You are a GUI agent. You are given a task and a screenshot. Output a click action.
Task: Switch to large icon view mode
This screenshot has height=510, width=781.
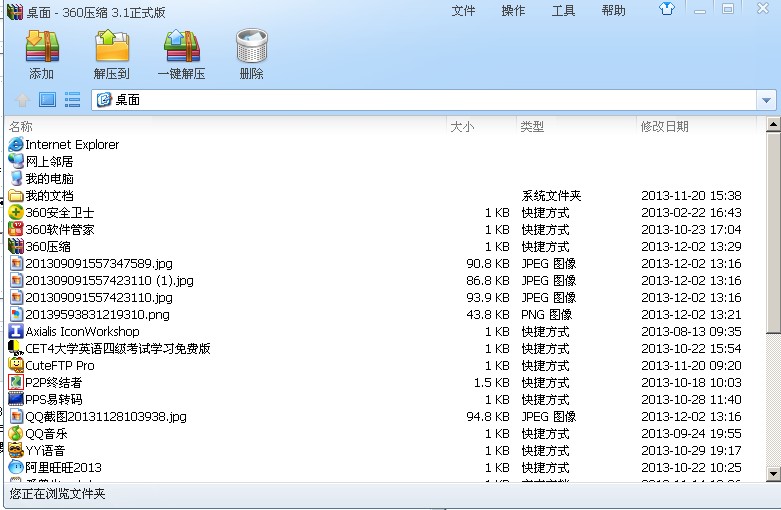pyautogui.click(x=47, y=99)
